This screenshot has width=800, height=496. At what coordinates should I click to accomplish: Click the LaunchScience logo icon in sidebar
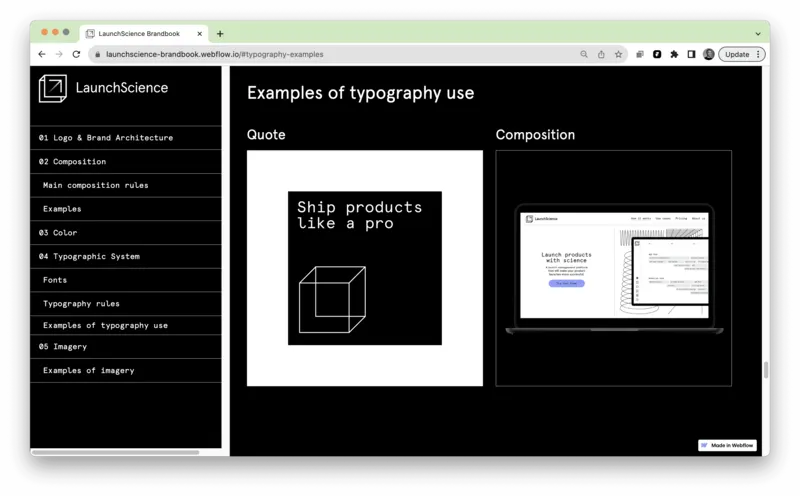(53, 88)
